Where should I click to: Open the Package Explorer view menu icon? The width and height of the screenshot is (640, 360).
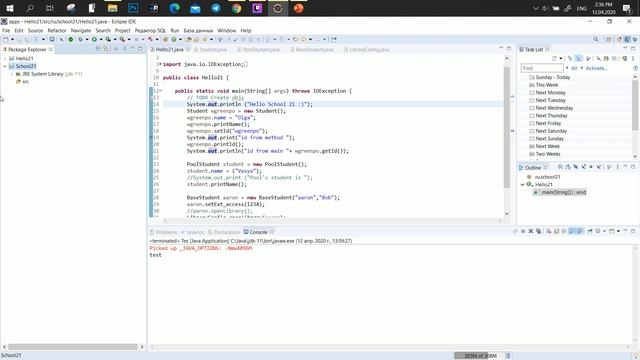[124, 49]
